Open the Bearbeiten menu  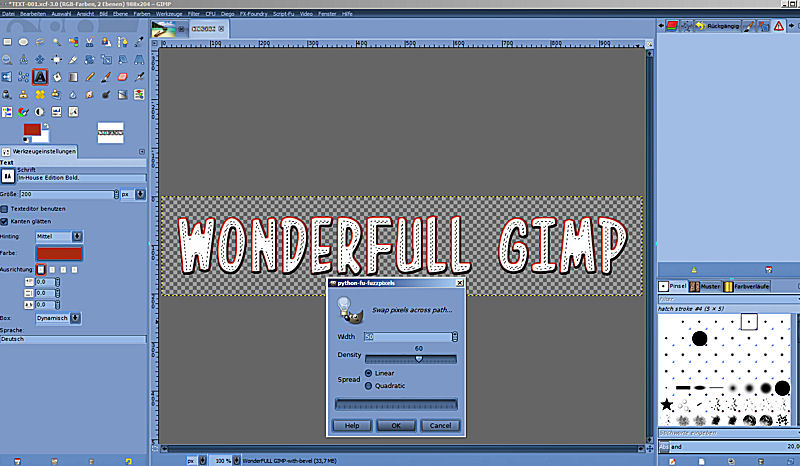click(33, 14)
